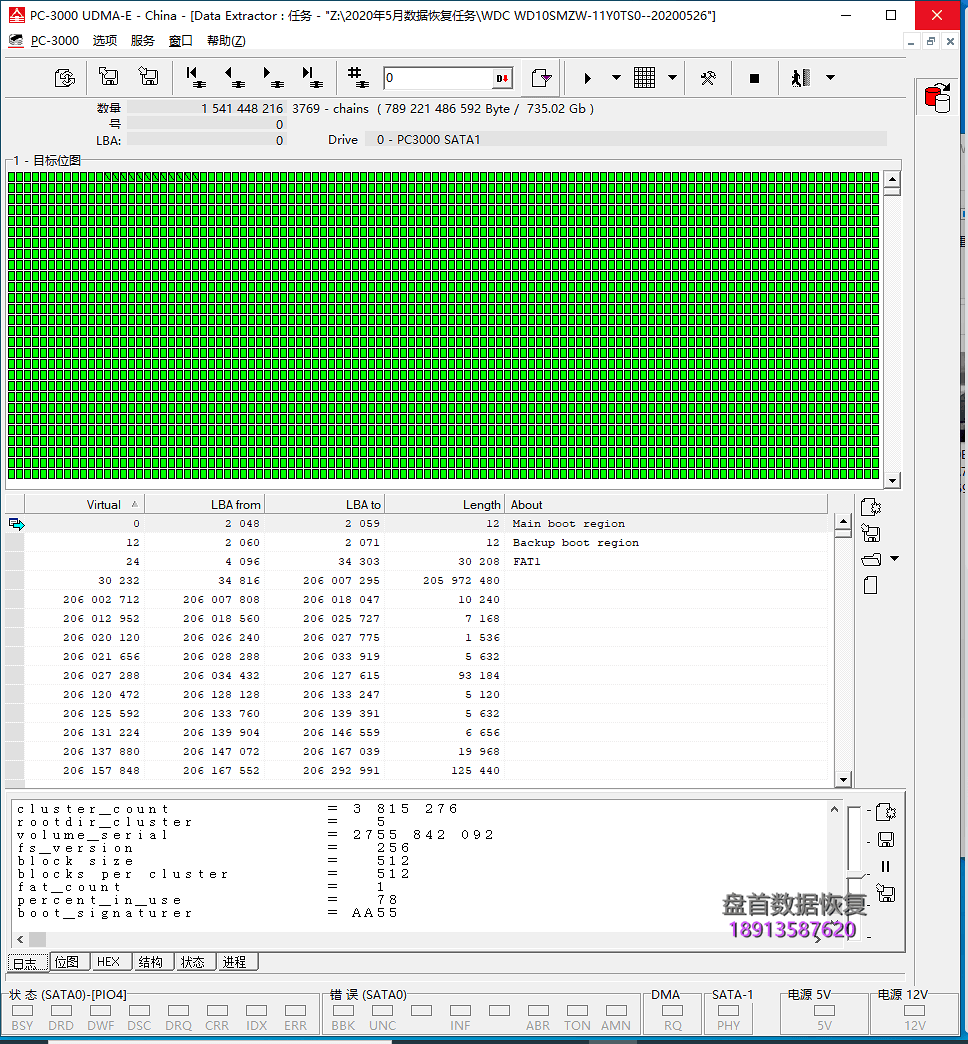Restore the inner Data Extractor window
Image resolution: width=968 pixels, height=1044 pixels.
click(x=931, y=41)
